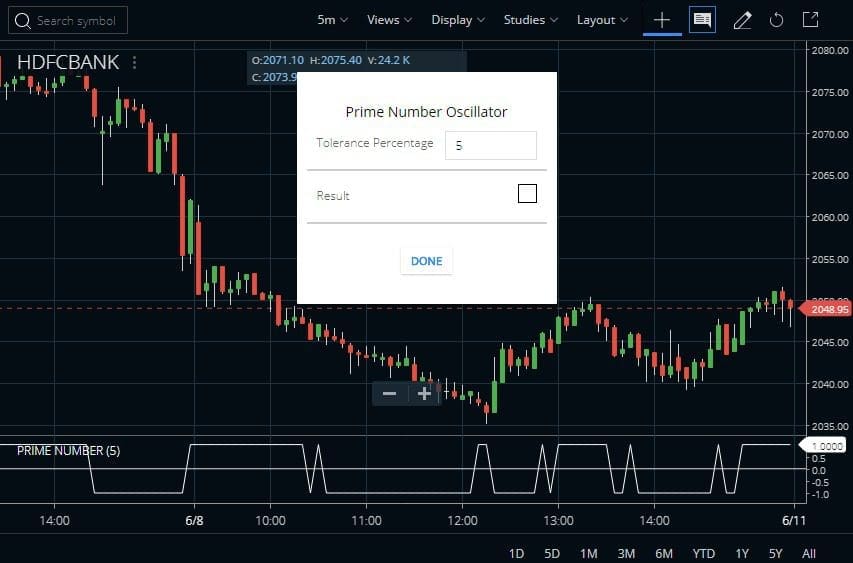The image size is (853, 563).
Task: Click the search magnifier icon
Action: (22, 21)
